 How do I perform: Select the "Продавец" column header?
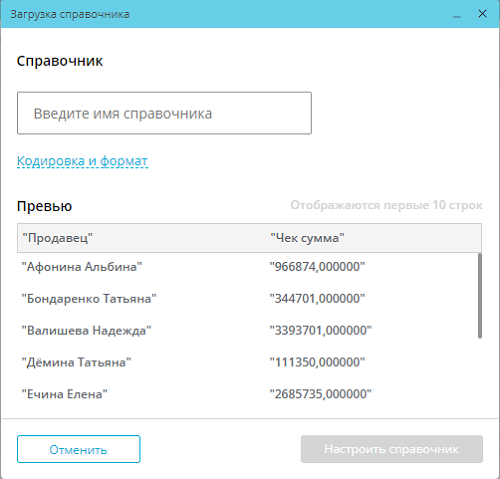point(57,238)
